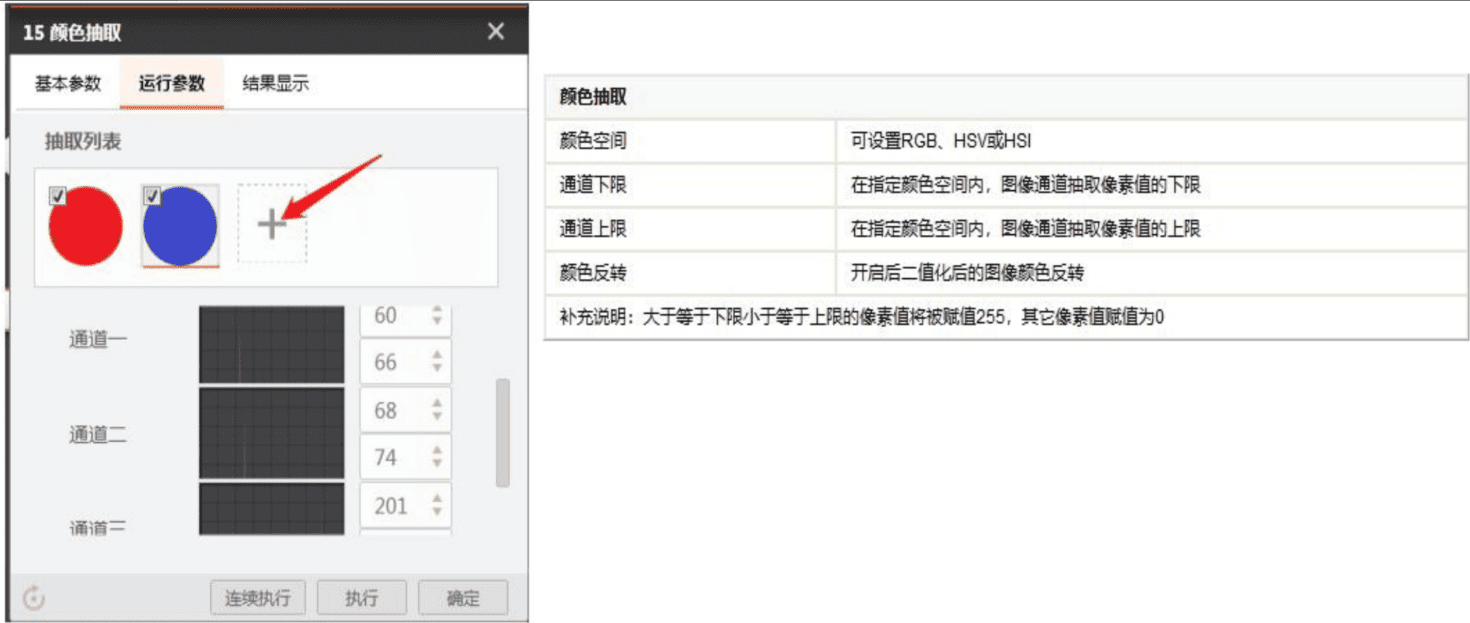The height and width of the screenshot is (623, 1470).
Task: Show the 结果显示 tab
Action: (x=276, y=84)
